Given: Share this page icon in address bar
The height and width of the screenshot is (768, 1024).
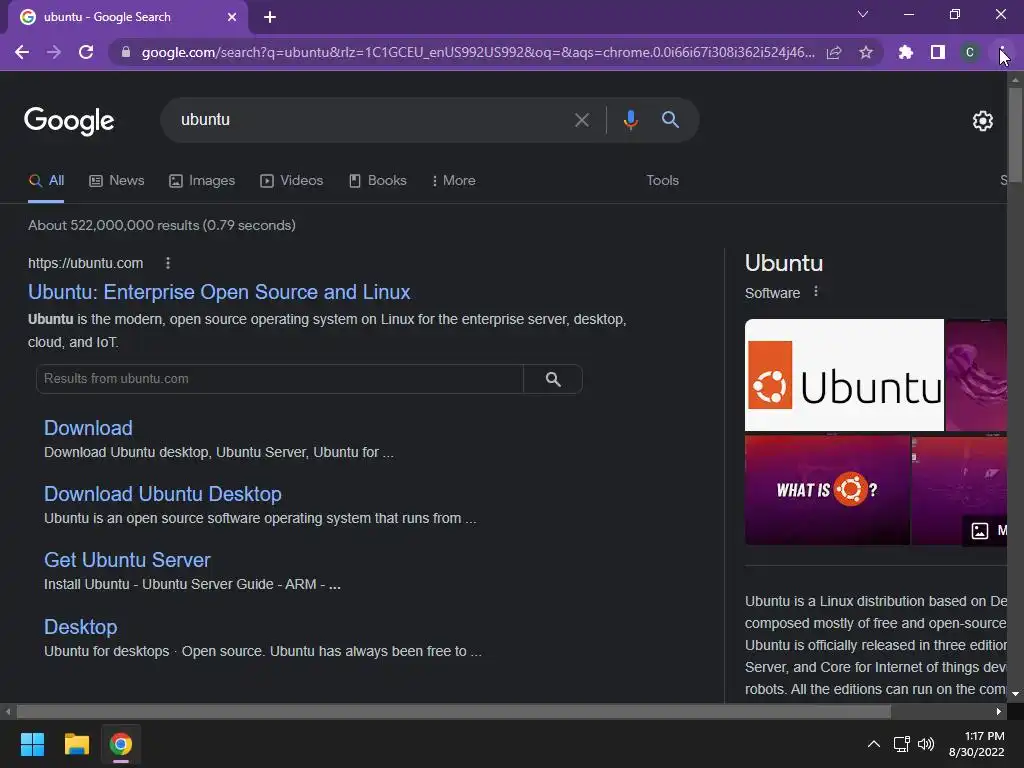Looking at the screenshot, I should 834,52.
